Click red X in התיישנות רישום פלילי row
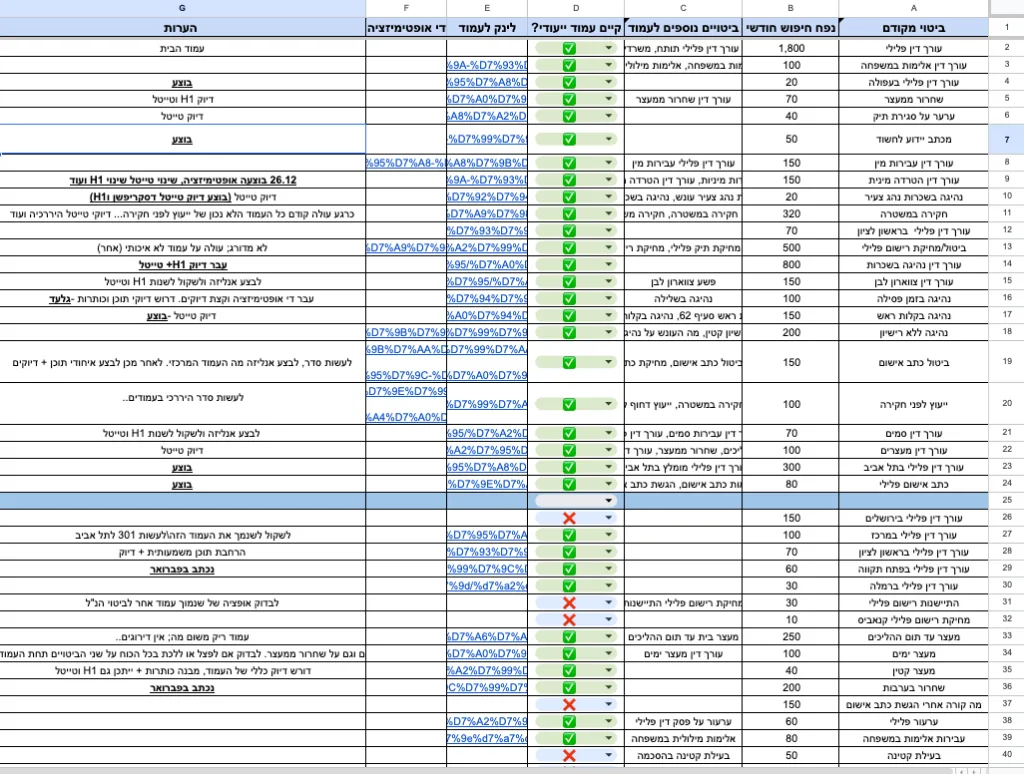1024x774 pixels. (x=569, y=604)
